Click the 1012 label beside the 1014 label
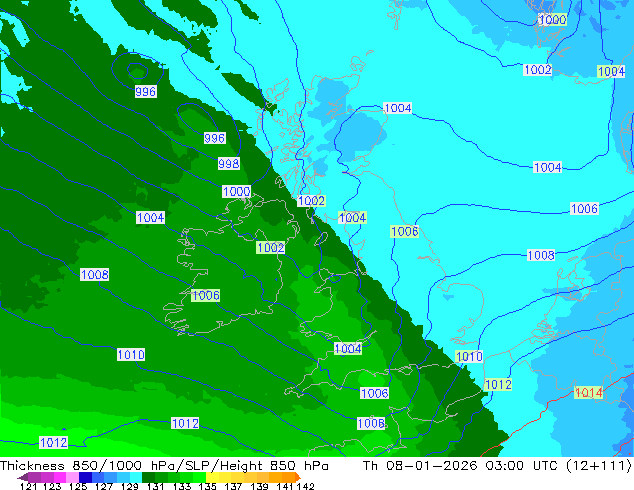Screen dimensions: 634x490 (x=498, y=384)
